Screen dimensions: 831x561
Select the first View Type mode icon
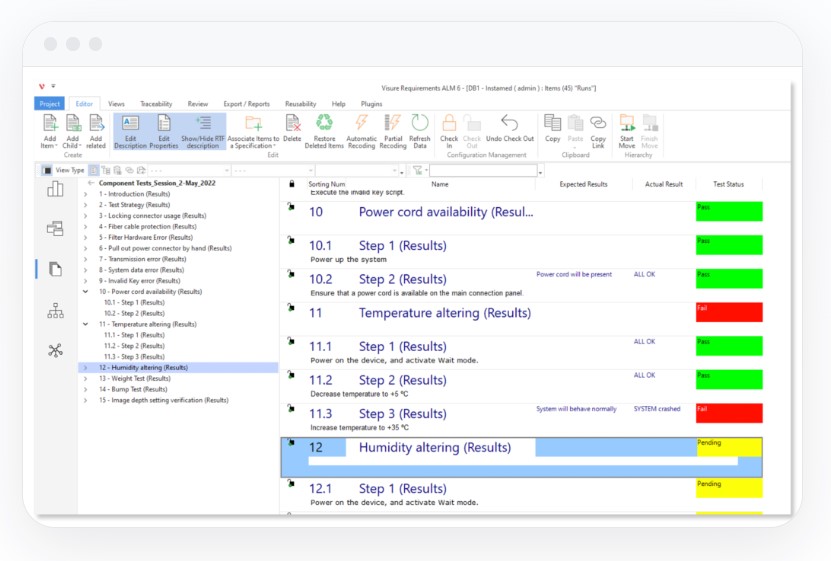pos(94,170)
